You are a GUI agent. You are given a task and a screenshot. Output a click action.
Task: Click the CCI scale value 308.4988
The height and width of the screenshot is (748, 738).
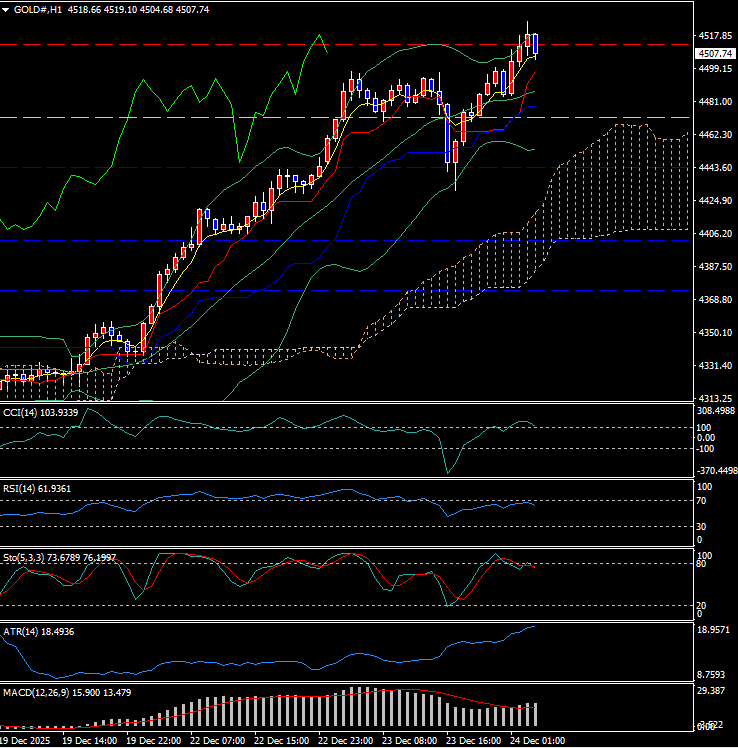coord(716,411)
